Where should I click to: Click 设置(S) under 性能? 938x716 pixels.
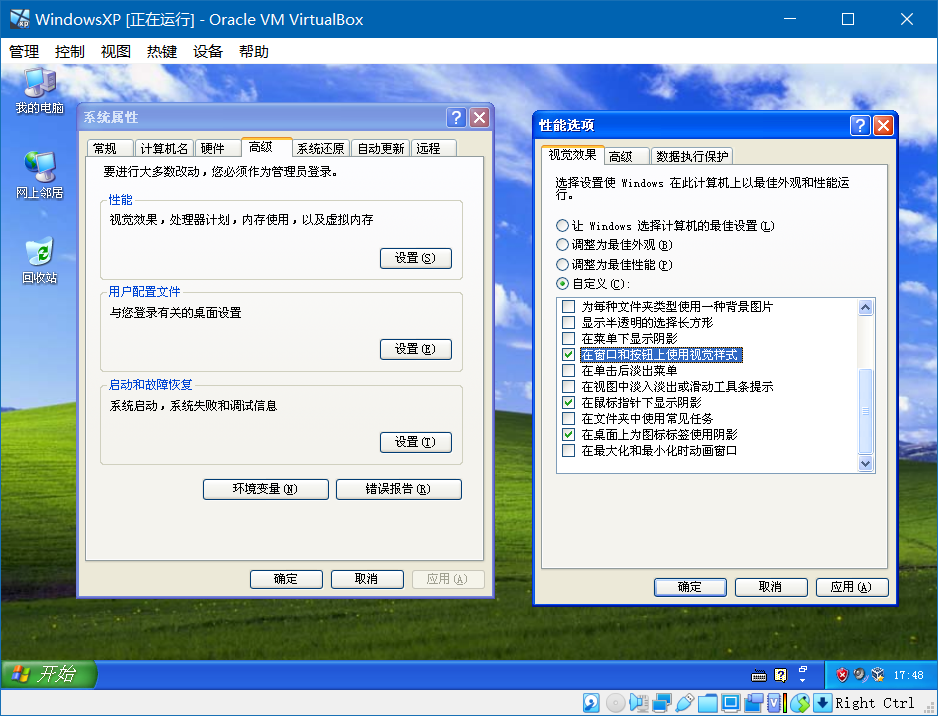click(416, 258)
